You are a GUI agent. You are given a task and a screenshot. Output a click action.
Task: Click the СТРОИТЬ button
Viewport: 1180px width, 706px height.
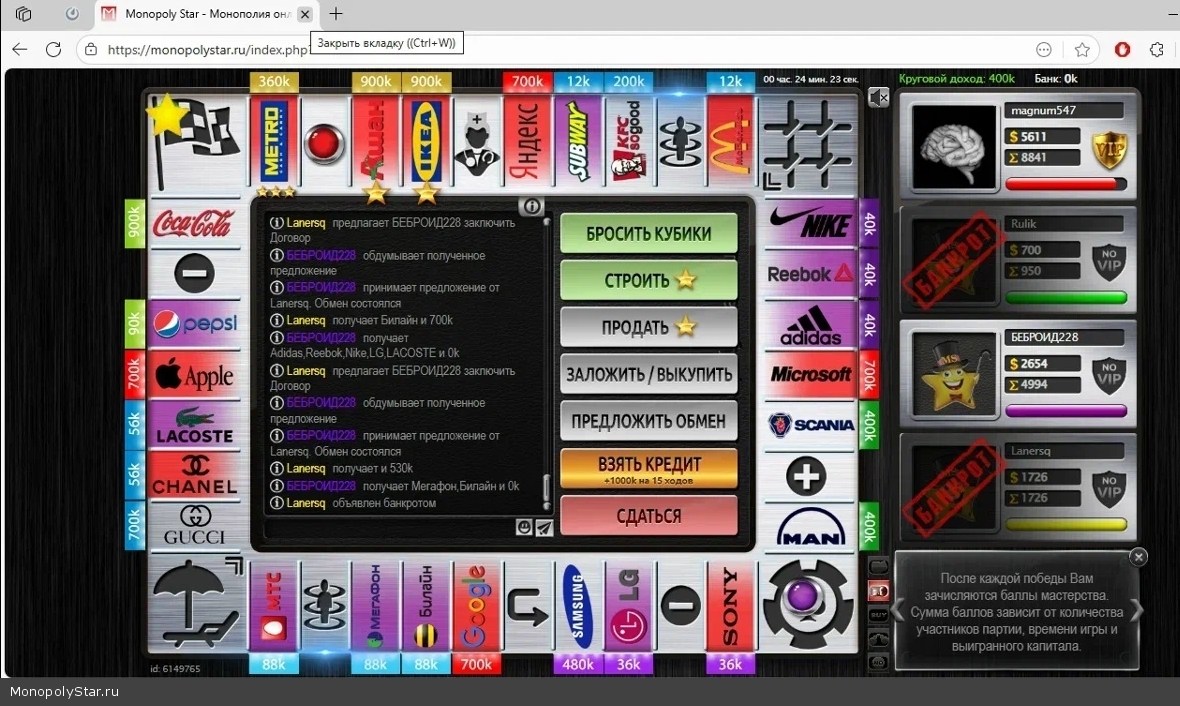point(649,280)
